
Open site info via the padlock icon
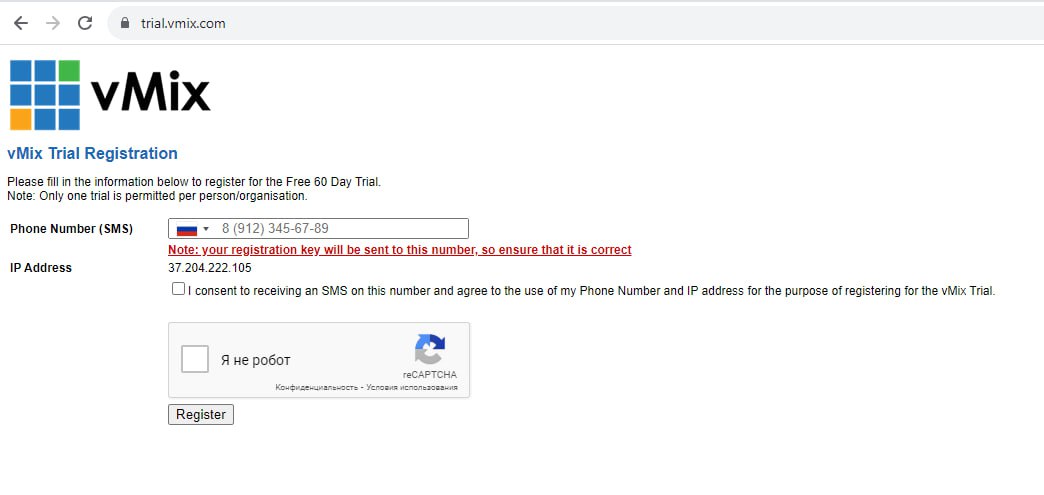click(x=125, y=23)
